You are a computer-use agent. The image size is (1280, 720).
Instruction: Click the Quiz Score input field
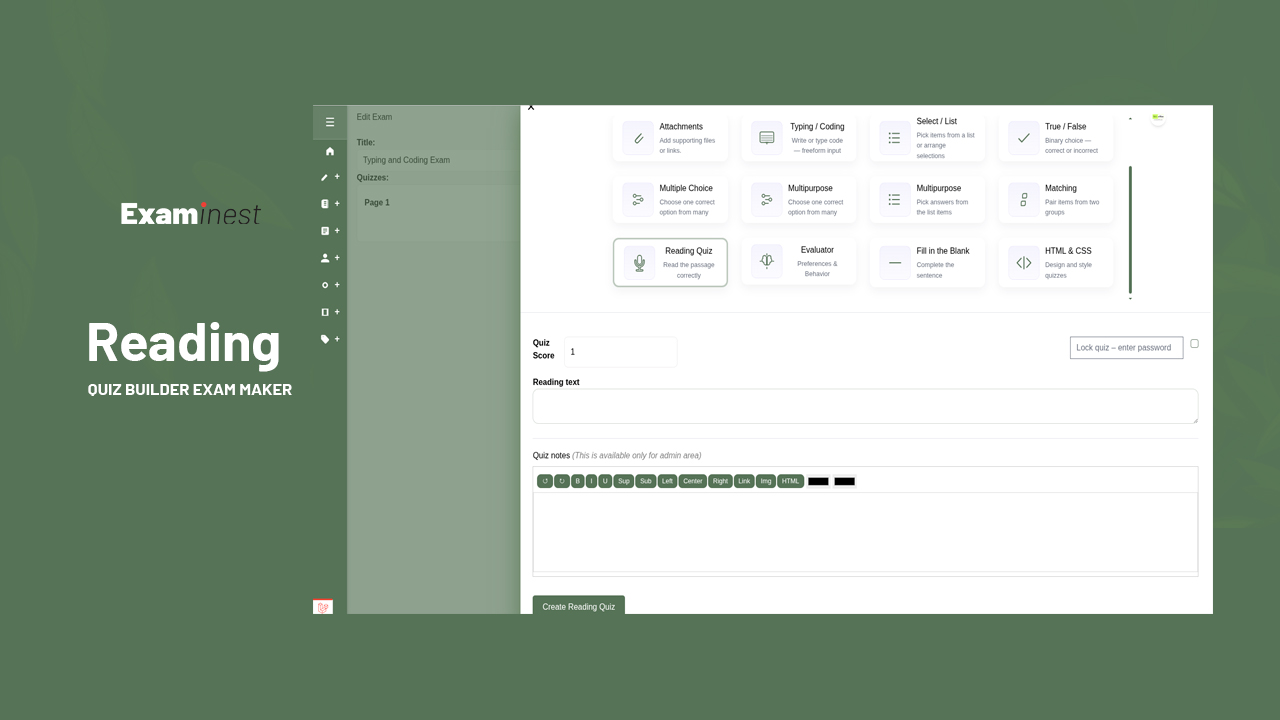[620, 352]
